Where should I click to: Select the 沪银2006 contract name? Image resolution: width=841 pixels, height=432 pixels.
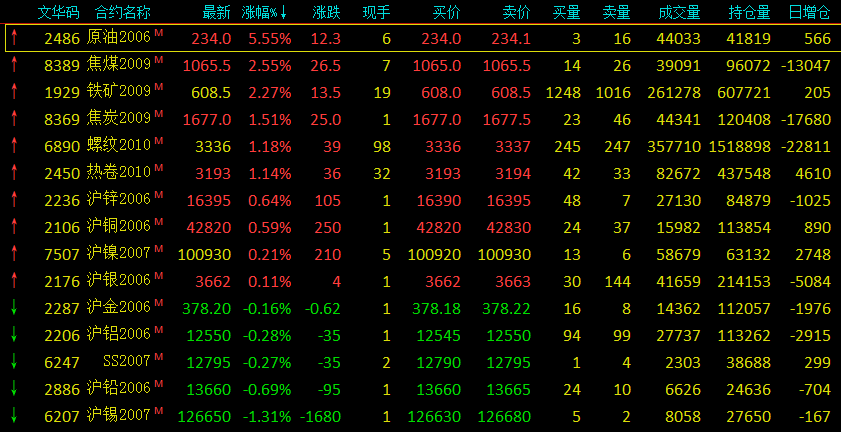click(x=119, y=281)
